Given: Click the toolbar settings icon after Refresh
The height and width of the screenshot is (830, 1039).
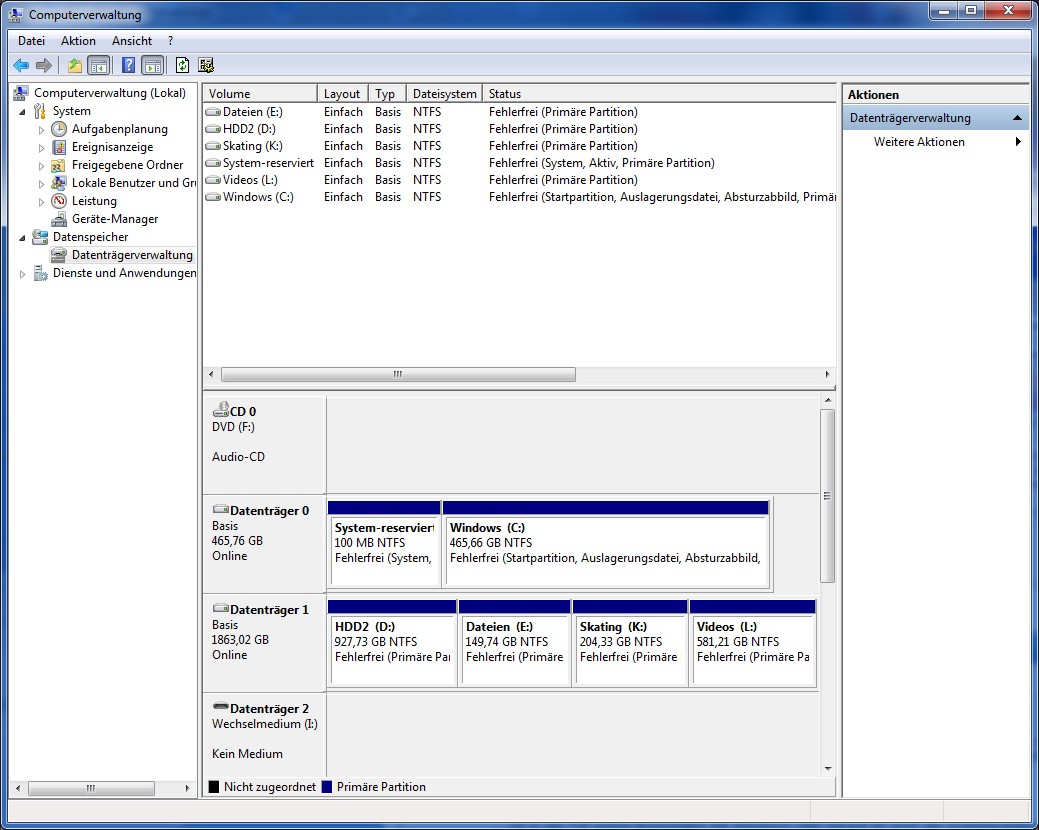Looking at the screenshot, I should click(206, 65).
